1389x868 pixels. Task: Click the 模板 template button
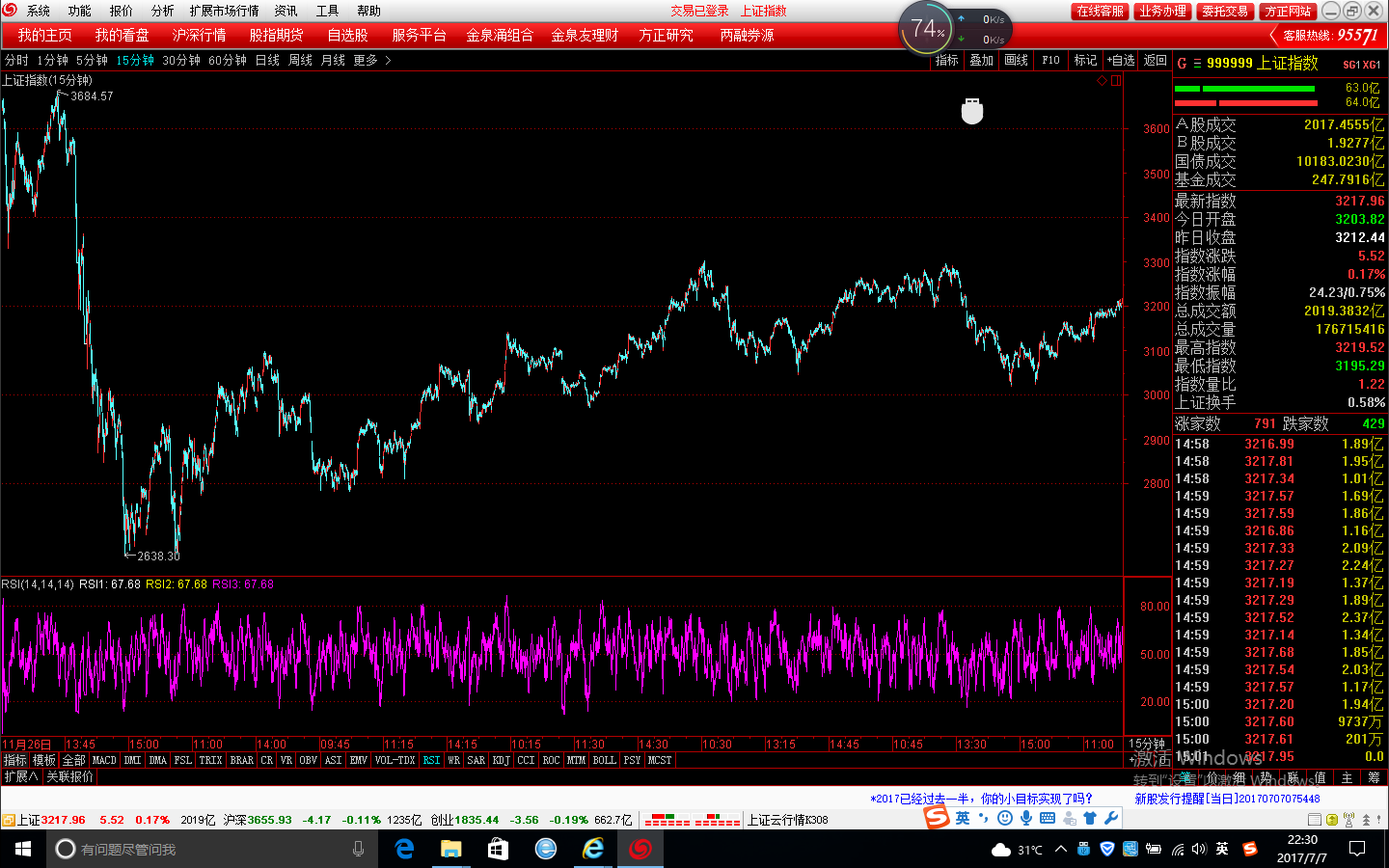[x=44, y=760]
